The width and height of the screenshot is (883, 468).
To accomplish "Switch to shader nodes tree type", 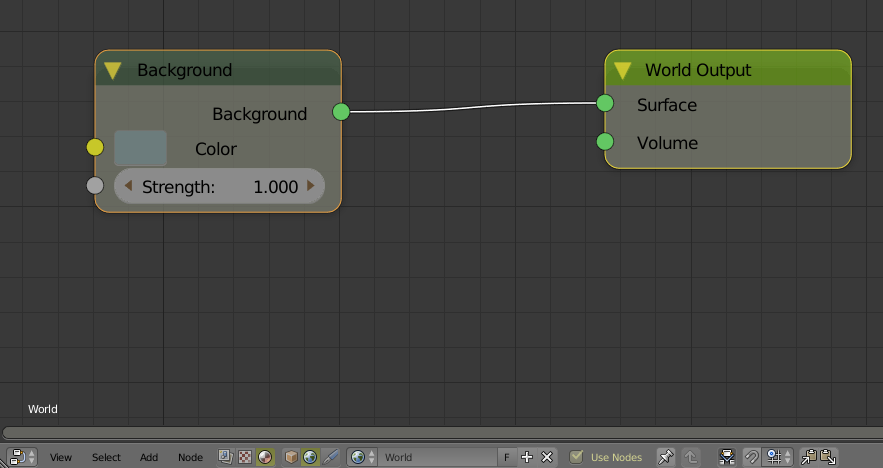I will click(265, 457).
